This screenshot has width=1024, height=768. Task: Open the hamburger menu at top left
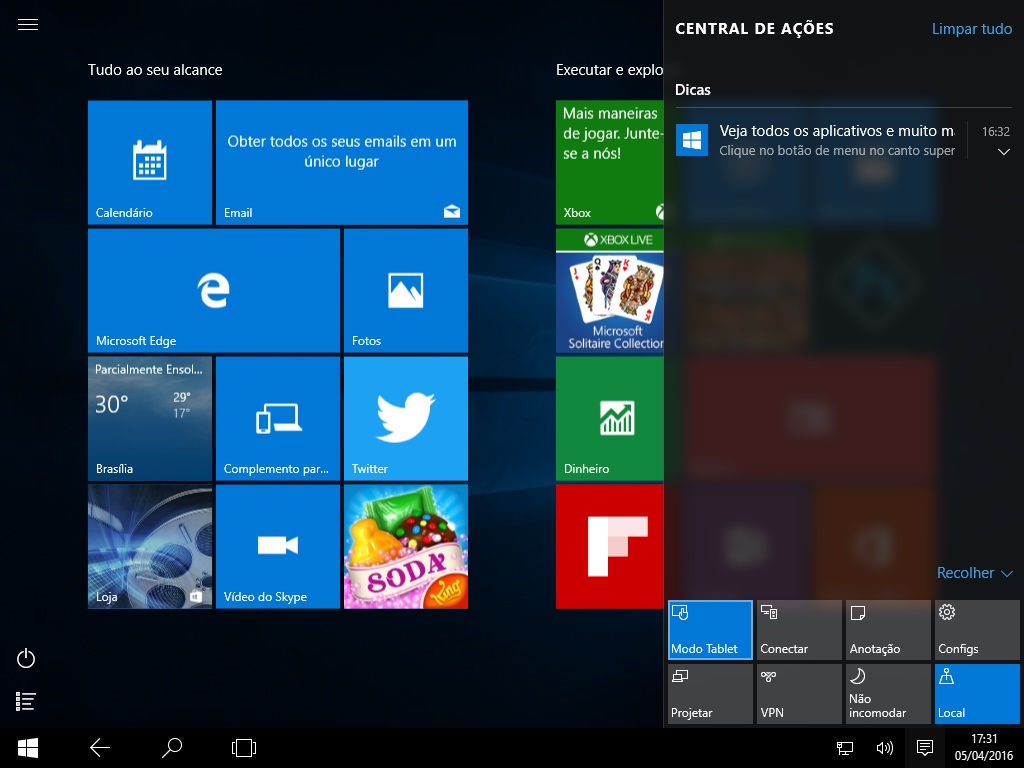[28, 25]
